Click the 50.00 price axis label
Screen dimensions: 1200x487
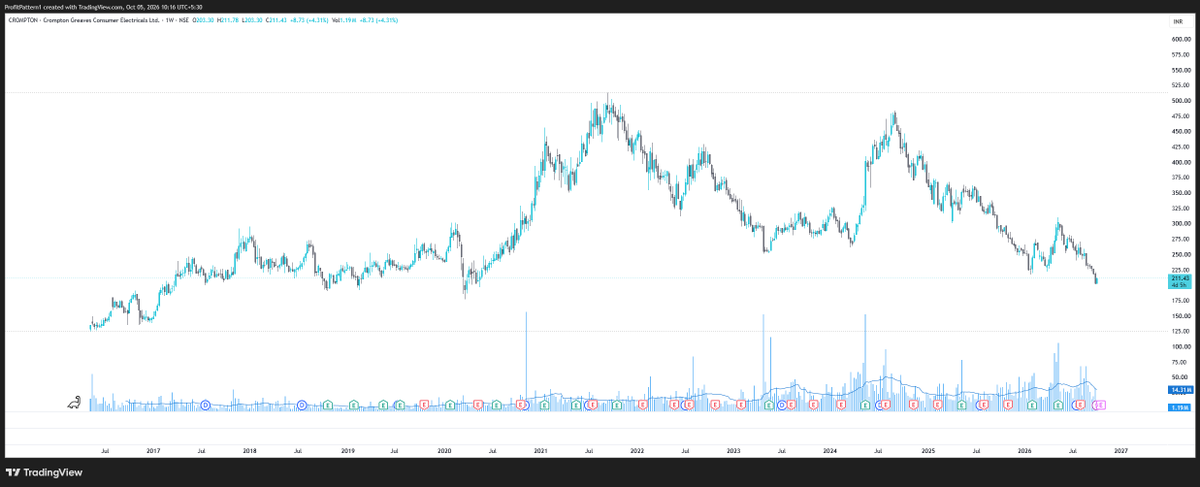[x=1180, y=377]
